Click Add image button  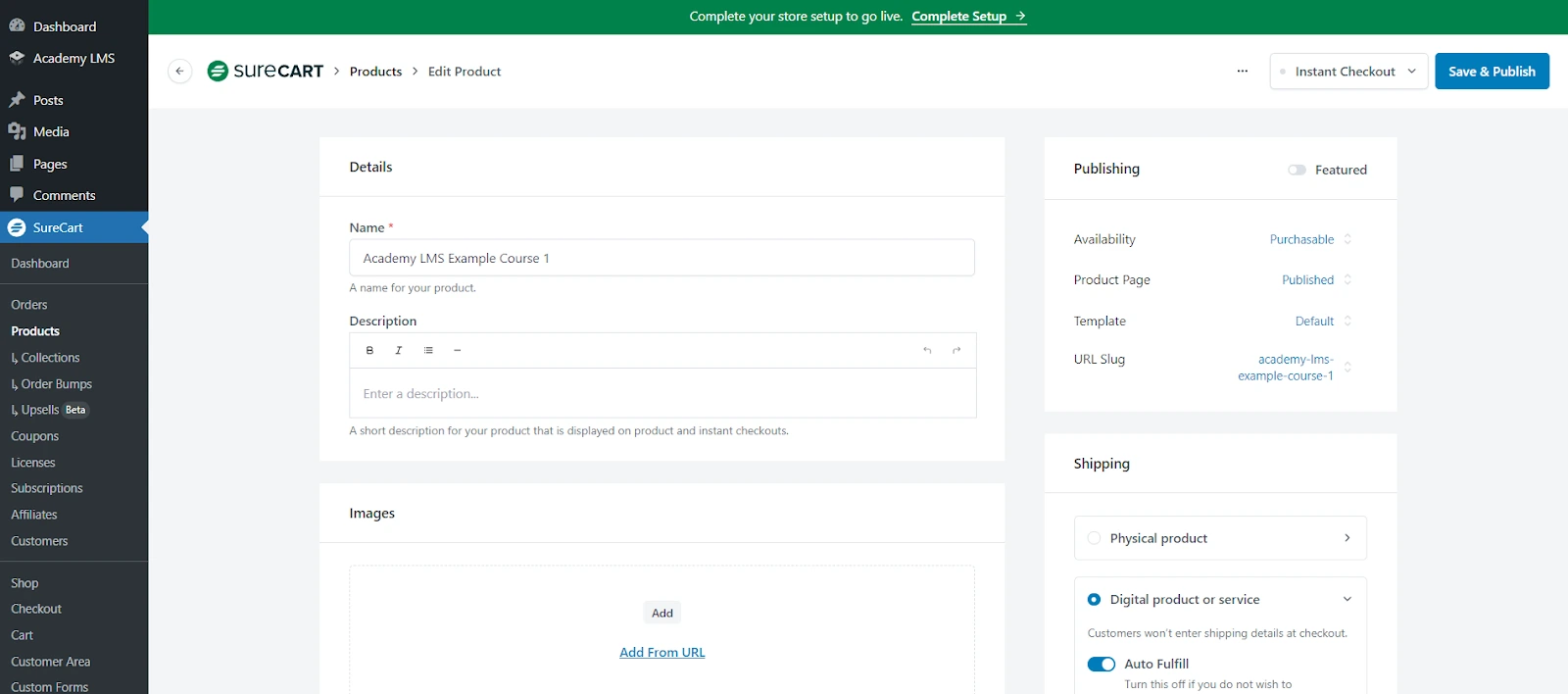(x=662, y=613)
